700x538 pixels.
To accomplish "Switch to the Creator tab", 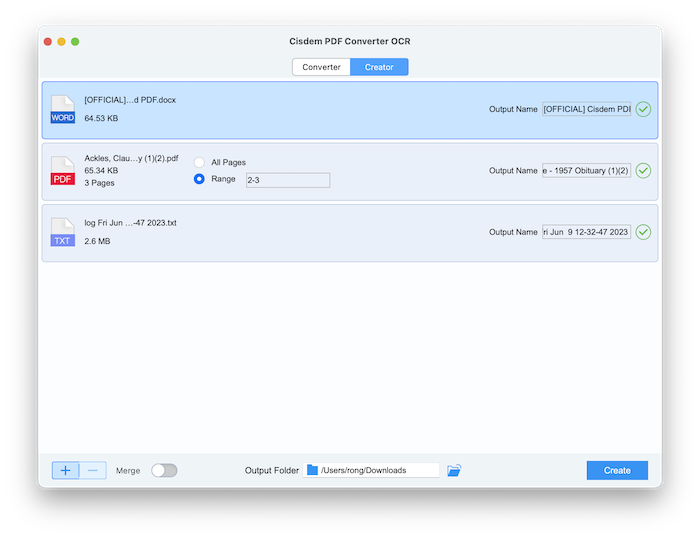I will pyautogui.click(x=379, y=67).
